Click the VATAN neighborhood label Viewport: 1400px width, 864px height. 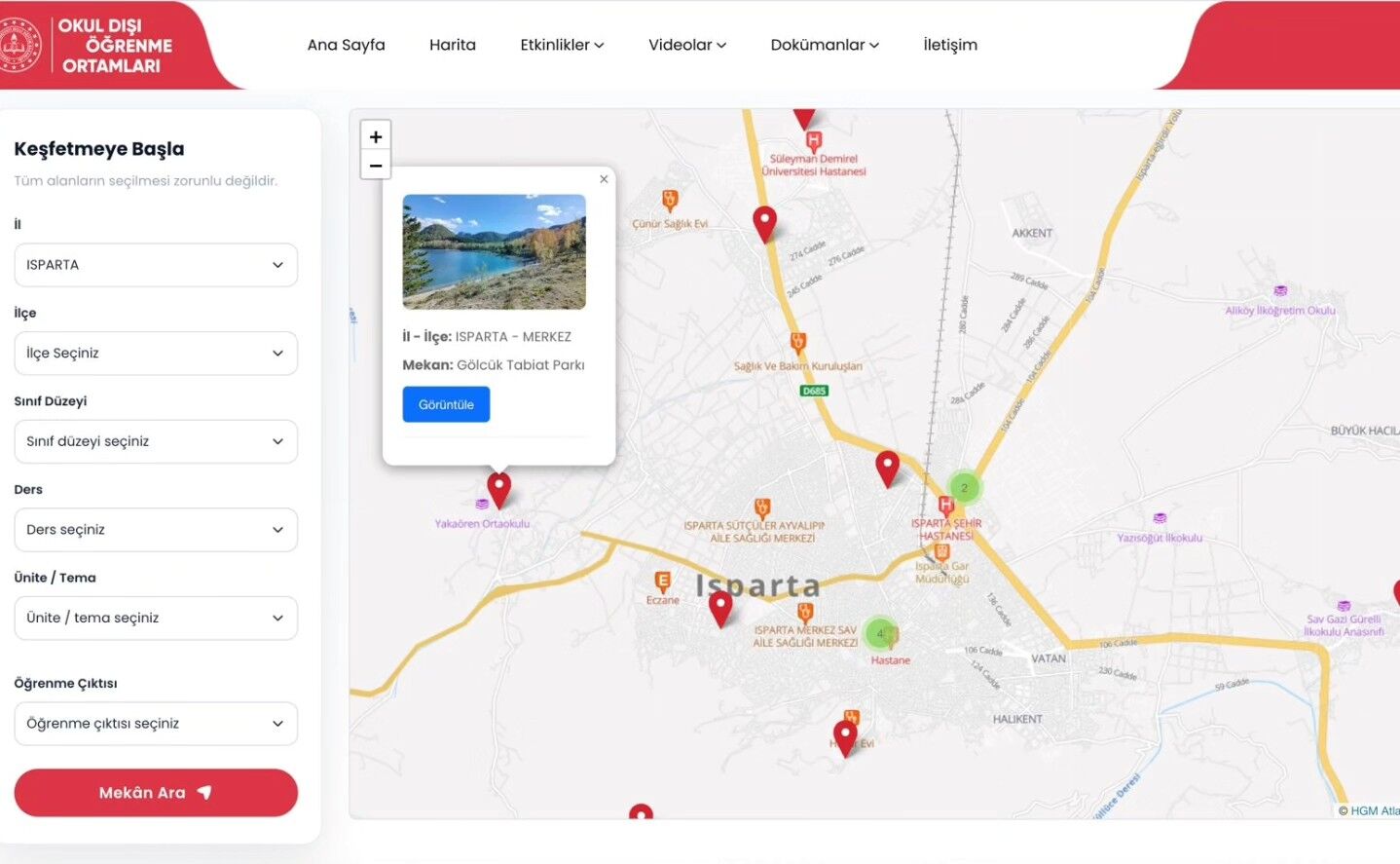click(x=1049, y=659)
